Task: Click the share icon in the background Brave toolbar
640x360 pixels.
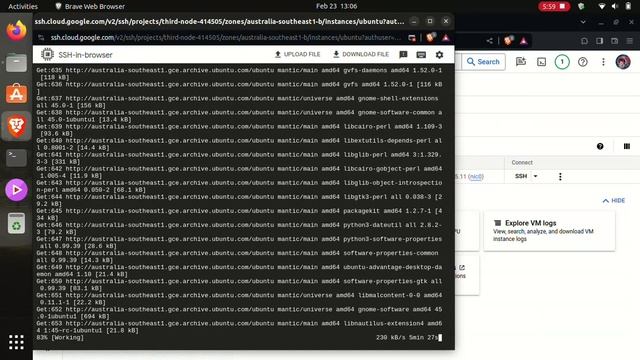Action: click(x=489, y=40)
